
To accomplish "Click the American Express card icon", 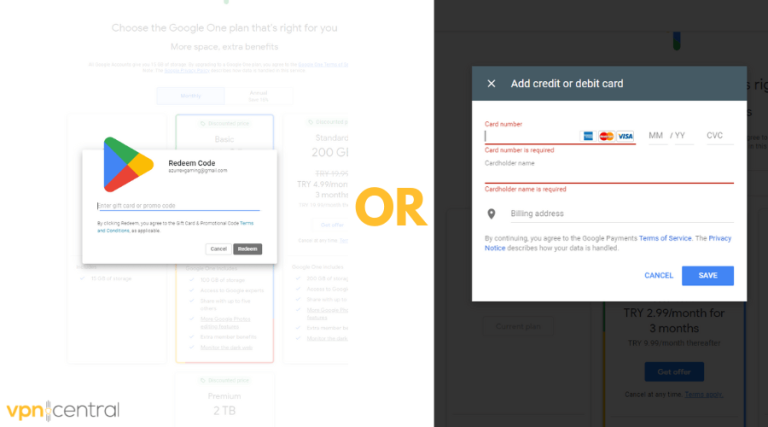I will click(x=588, y=136).
